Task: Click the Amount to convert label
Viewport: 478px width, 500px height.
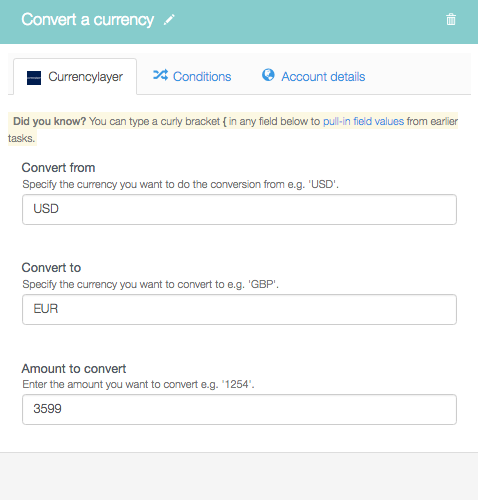Action: click(74, 369)
